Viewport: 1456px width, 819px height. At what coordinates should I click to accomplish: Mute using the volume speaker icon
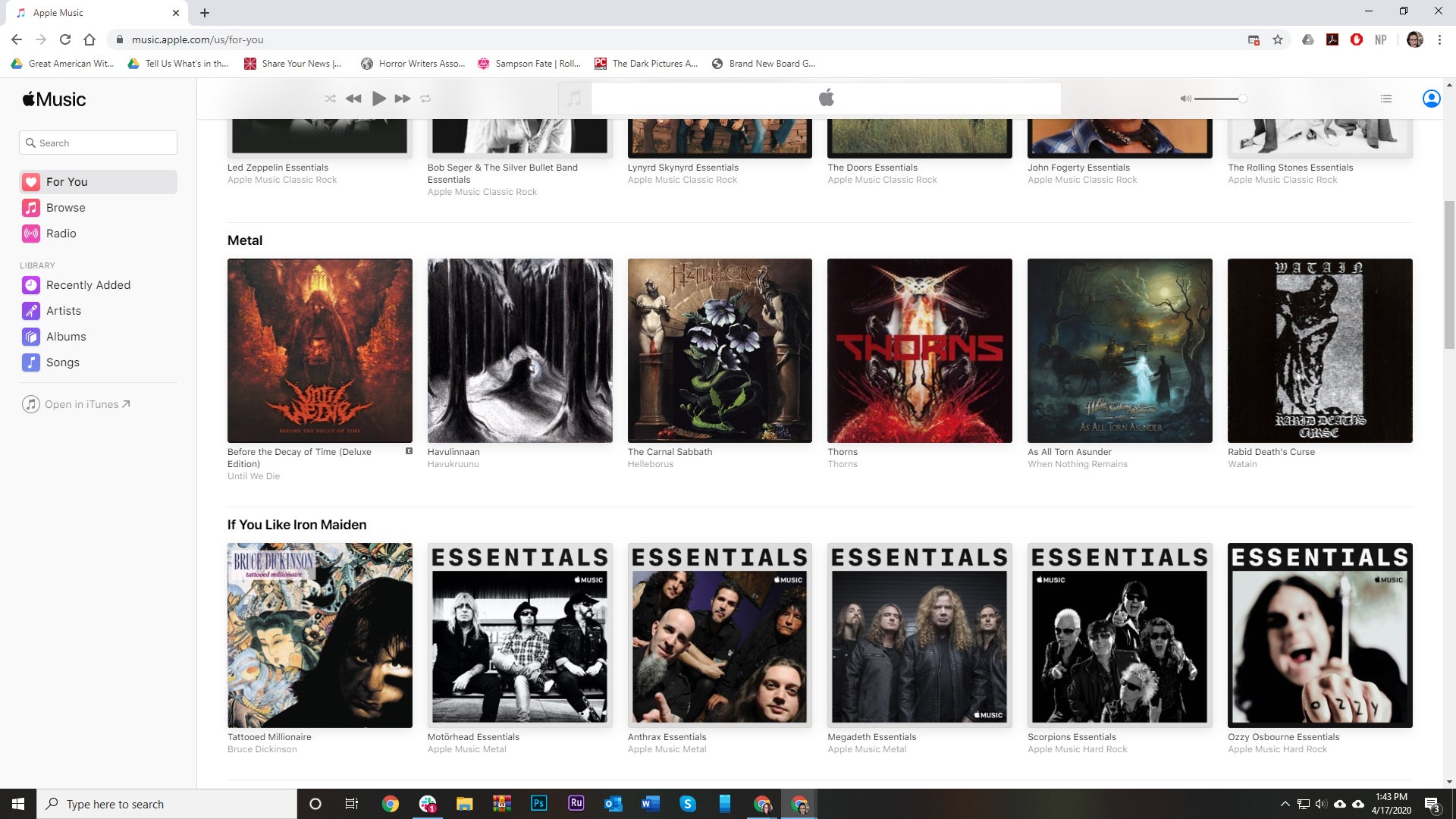(x=1185, y=99)
